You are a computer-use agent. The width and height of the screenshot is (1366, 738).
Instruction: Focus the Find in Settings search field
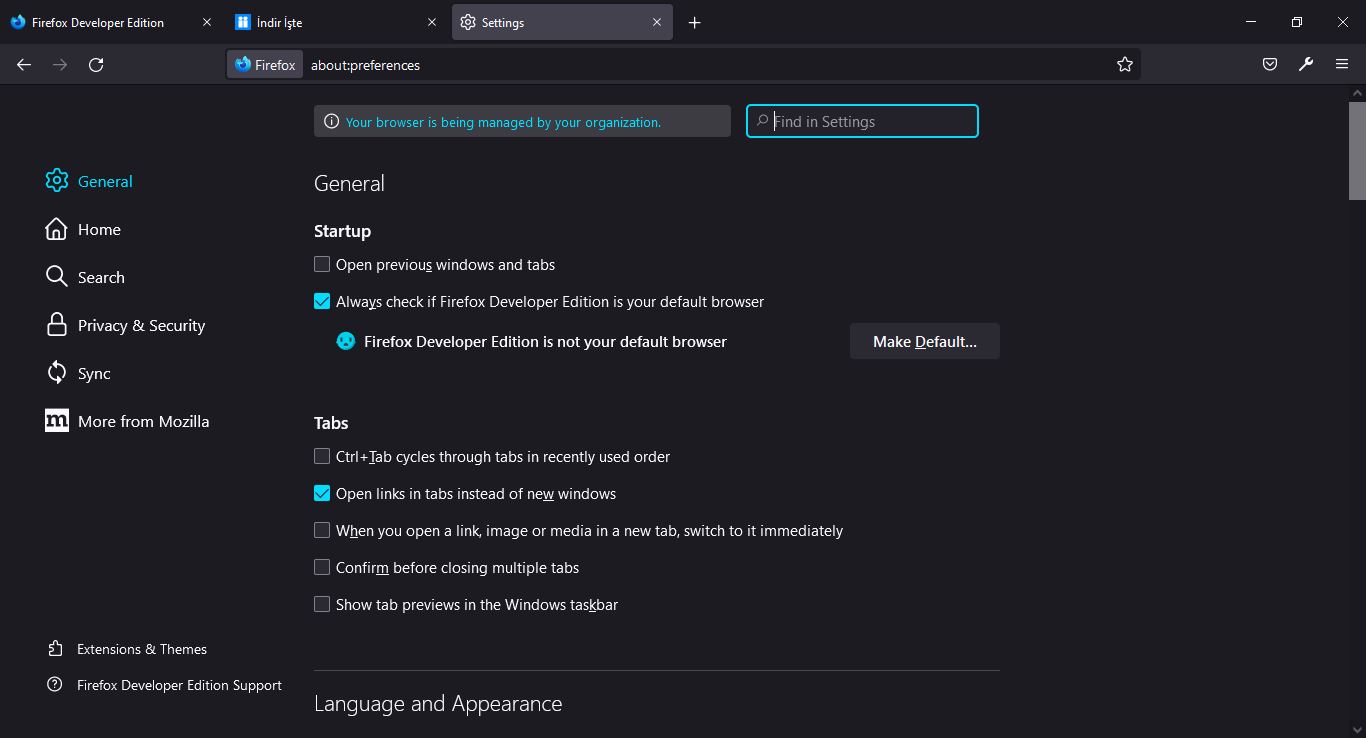[862, 121]
